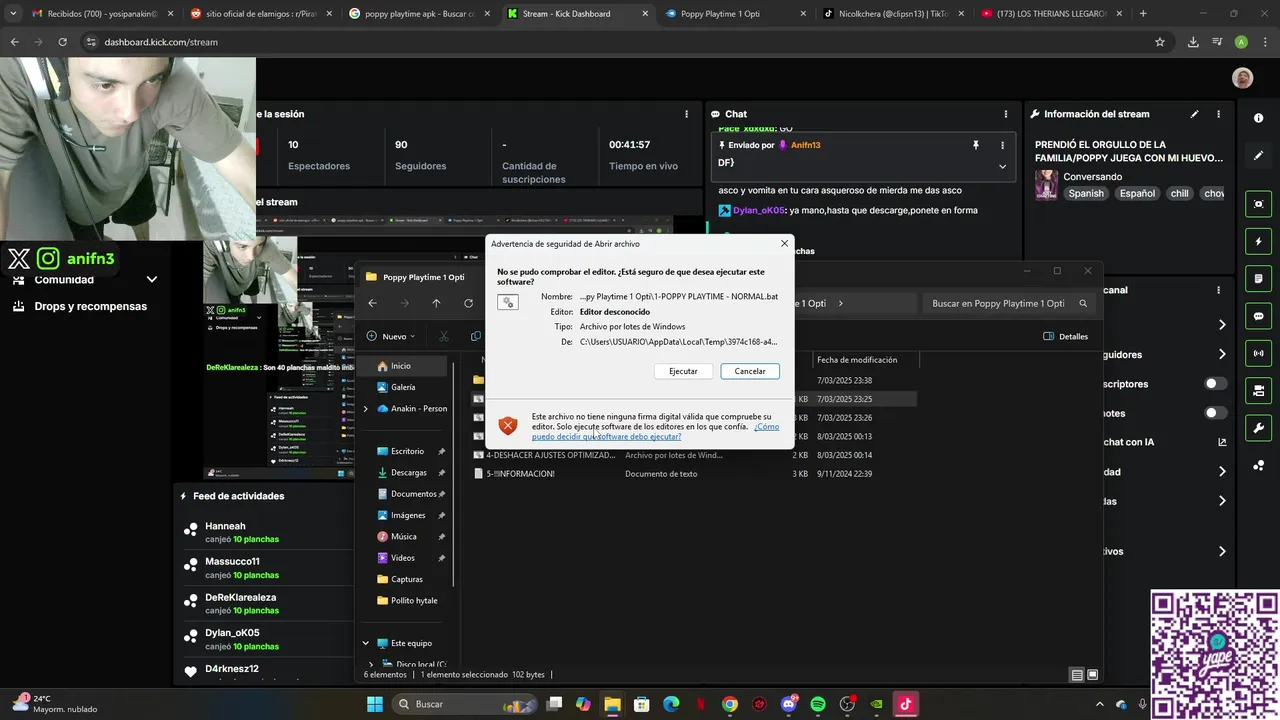1280x720 pixels.
Task: Sort by Fecha de modificación column
Action: pos(857,360)
